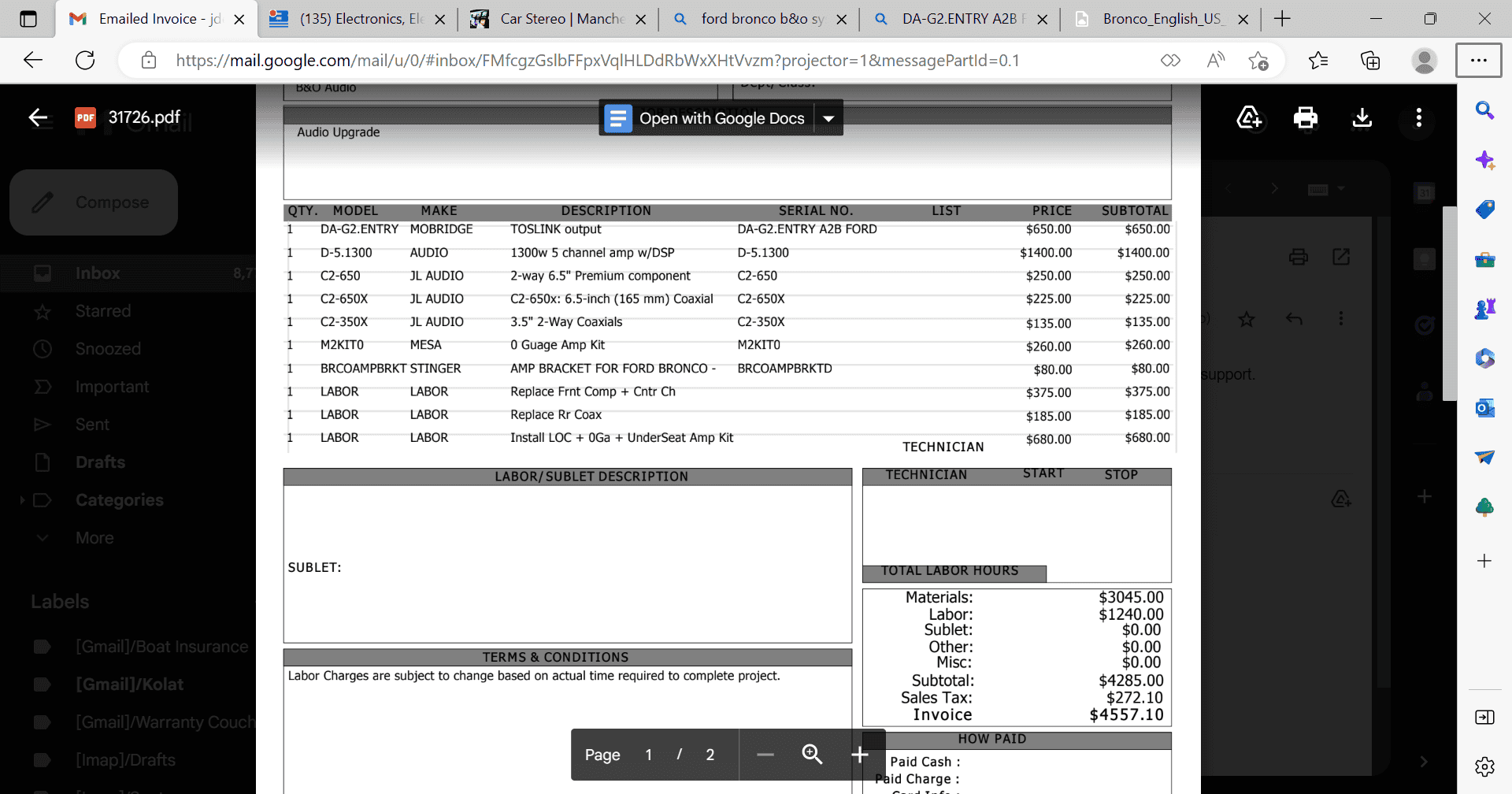Open the Imap/Drafts label
The height and width of the screenshot is (794, 1512).
coord(128,760)
